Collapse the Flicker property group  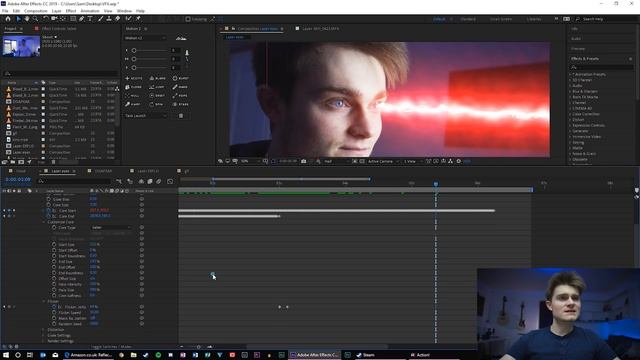(44, 301)
